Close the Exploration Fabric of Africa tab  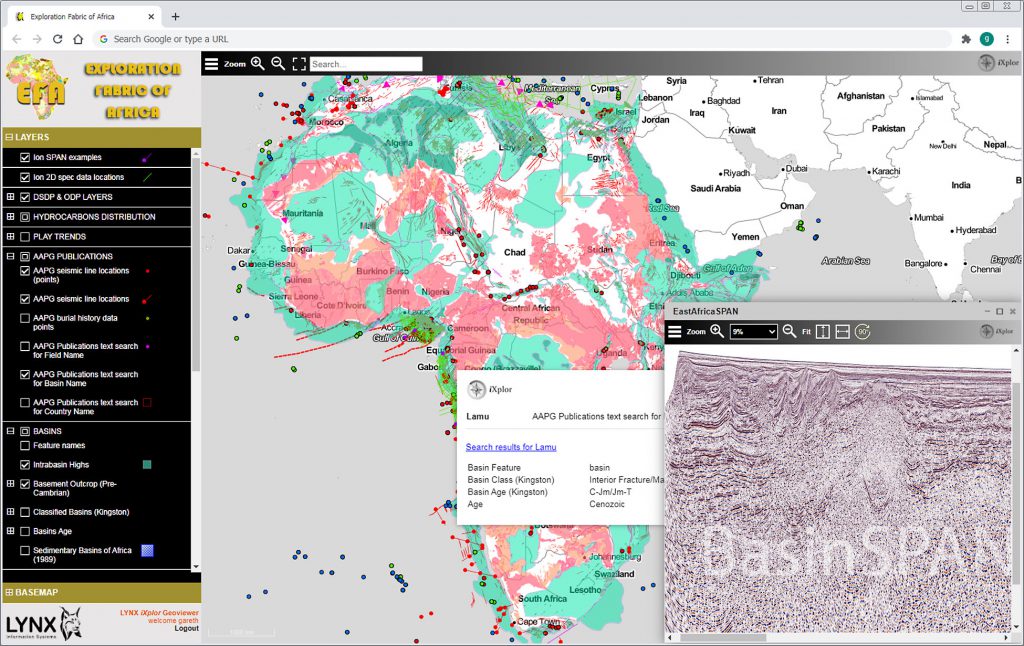click(x=152, y=16)
